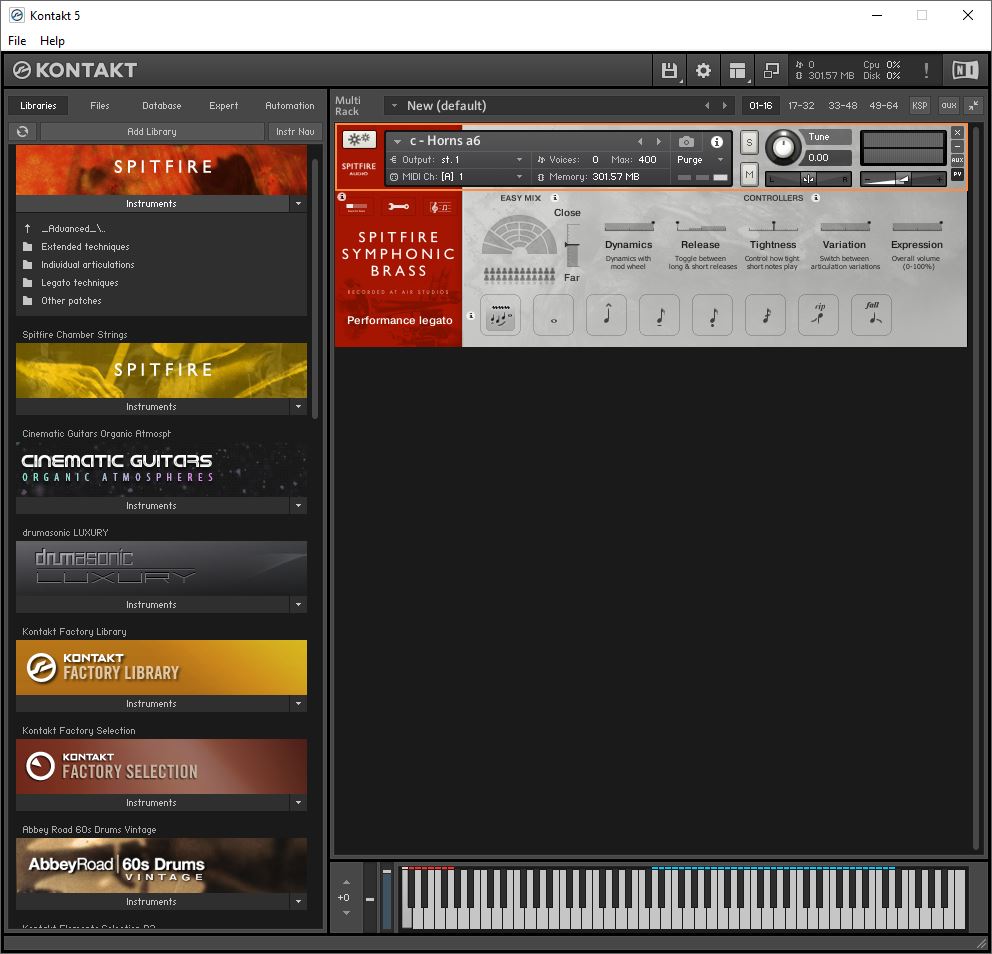
Task: Select the whole-note long articulation icon
Action: (x=554, y=314)
